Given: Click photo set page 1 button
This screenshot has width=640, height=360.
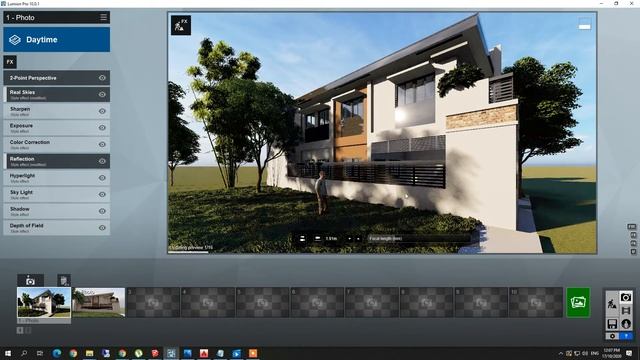Looking at the screenshot, I should pyautogui.click(x=20, y=330).
